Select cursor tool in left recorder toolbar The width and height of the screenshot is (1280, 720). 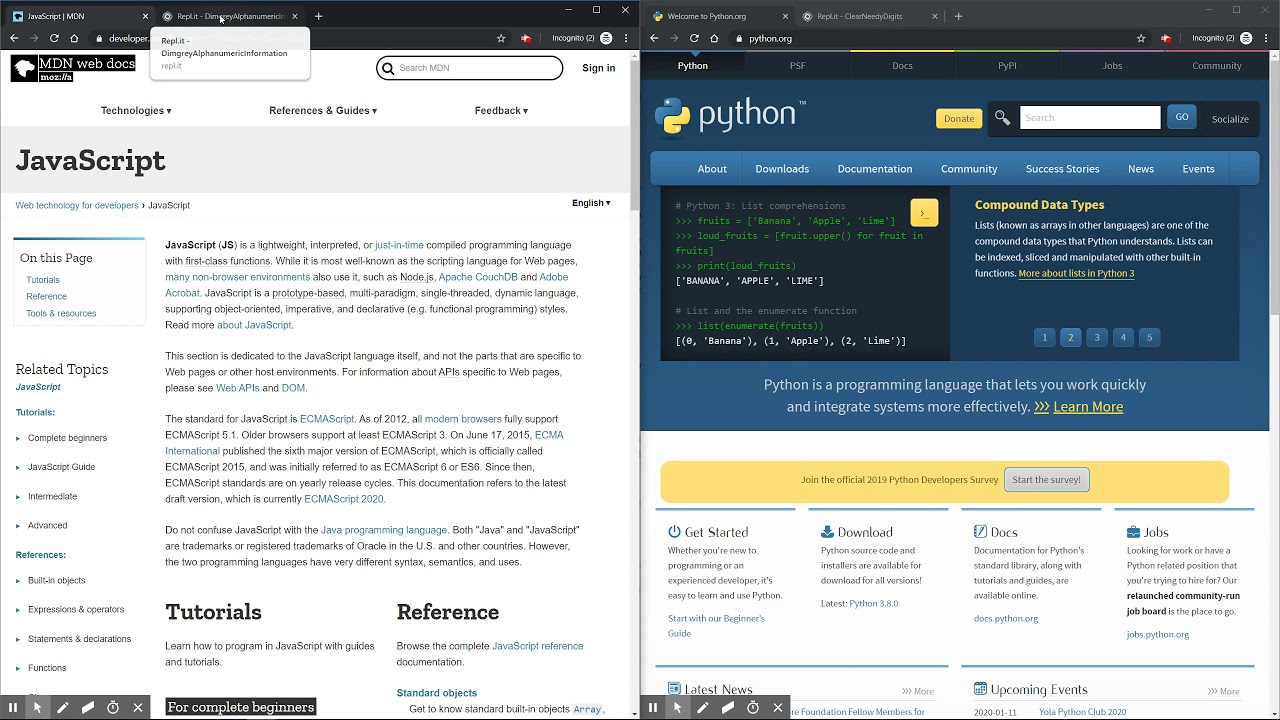(x=38, y=707)
